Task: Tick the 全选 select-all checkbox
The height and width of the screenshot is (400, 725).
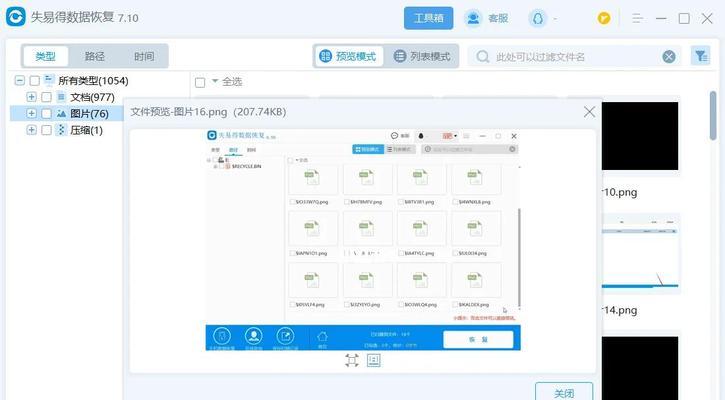Action: click(x=200, y=83)
